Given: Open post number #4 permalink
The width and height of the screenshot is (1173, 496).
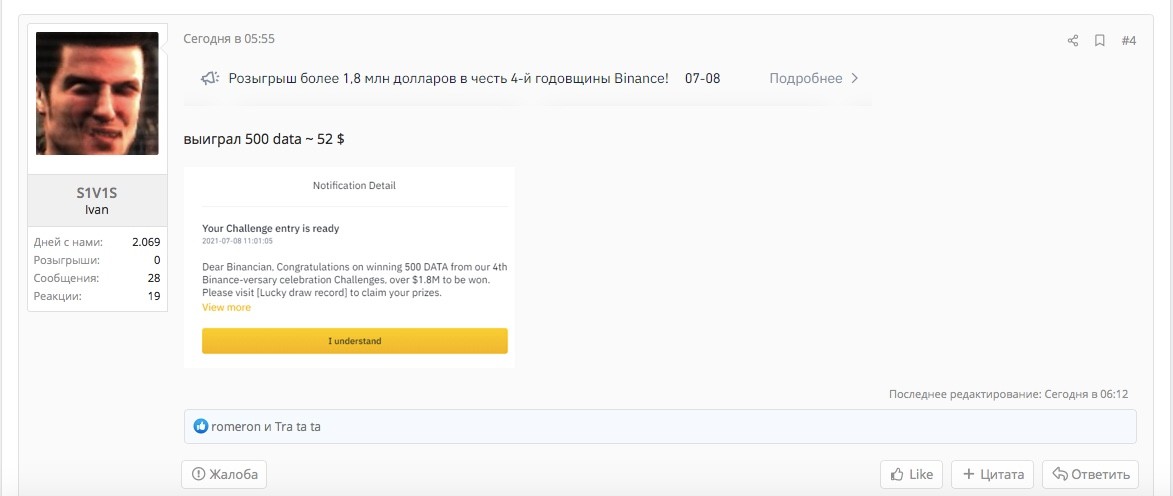Looking at the screenshot, I should tap(1128, 41).
